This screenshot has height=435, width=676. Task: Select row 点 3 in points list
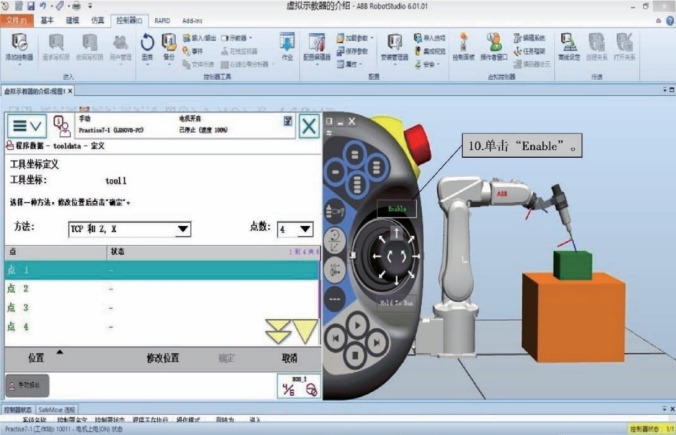coord(162,307)
